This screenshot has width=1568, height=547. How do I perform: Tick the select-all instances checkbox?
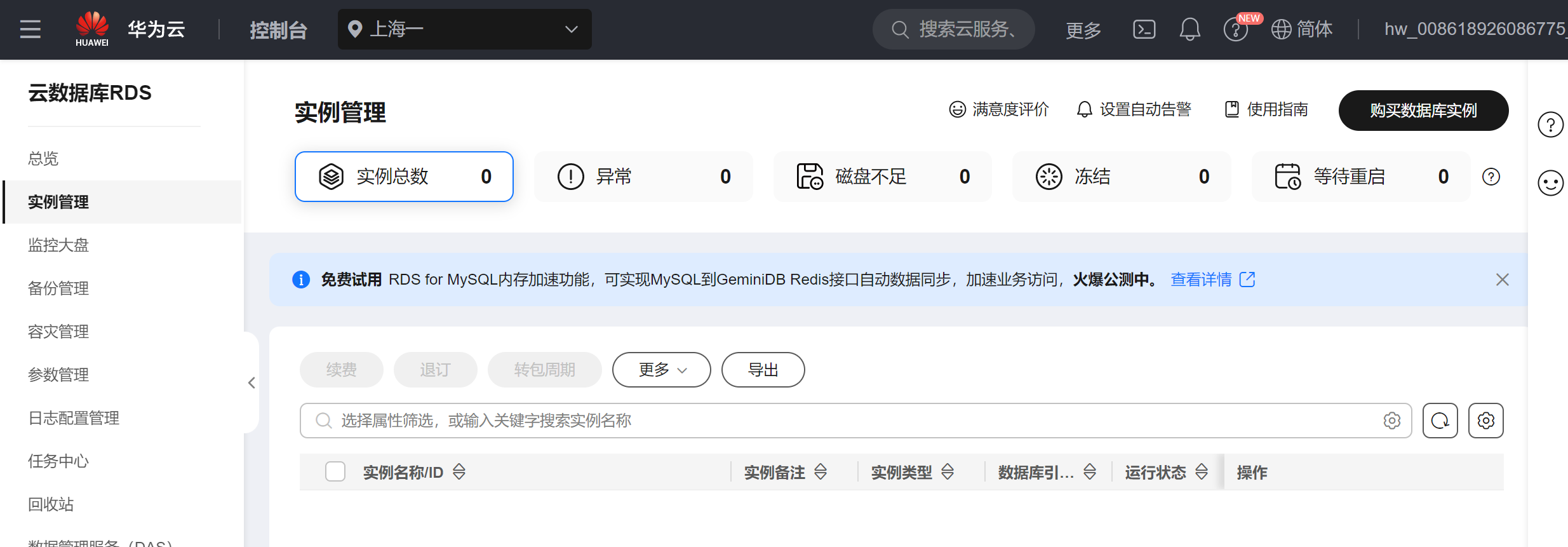[335, 472]
